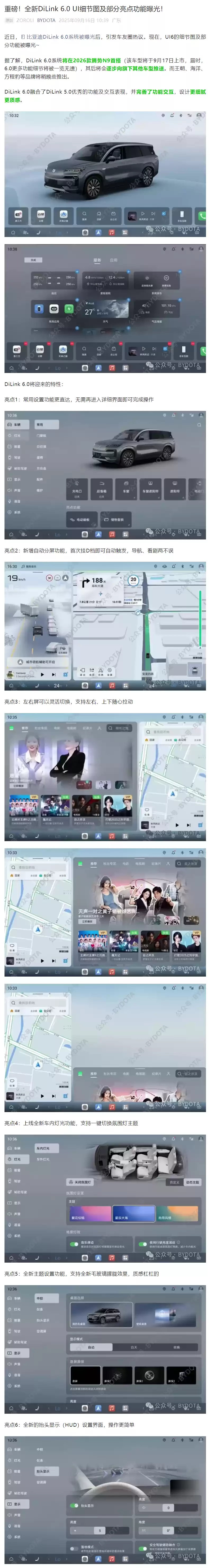This screenshot has width=211, height=1568.
Task: Tap the video search box in the 10:35 media panel
Action: (x=119, y=728)
